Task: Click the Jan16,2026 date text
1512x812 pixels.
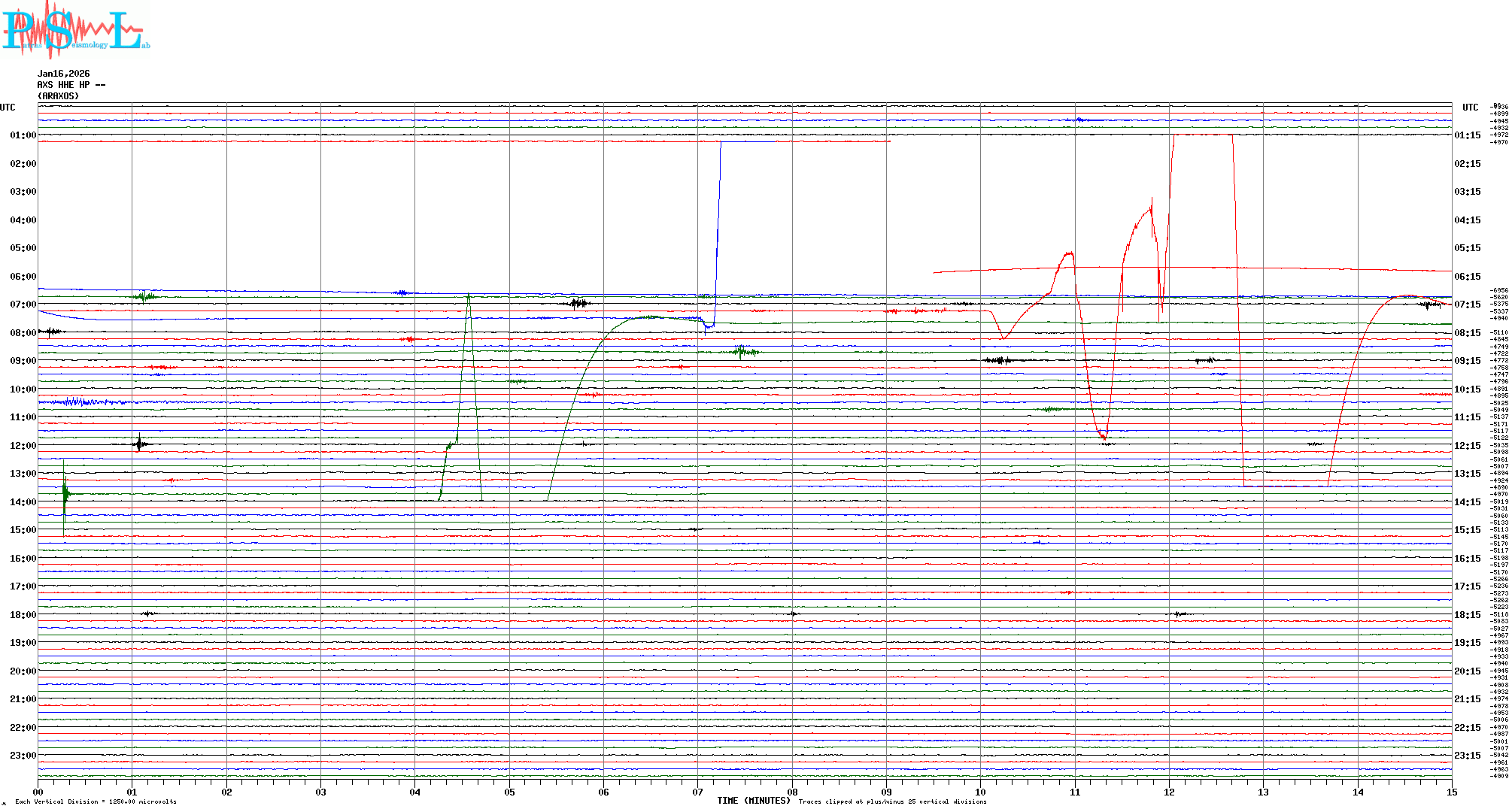Action: click(63, 74)
